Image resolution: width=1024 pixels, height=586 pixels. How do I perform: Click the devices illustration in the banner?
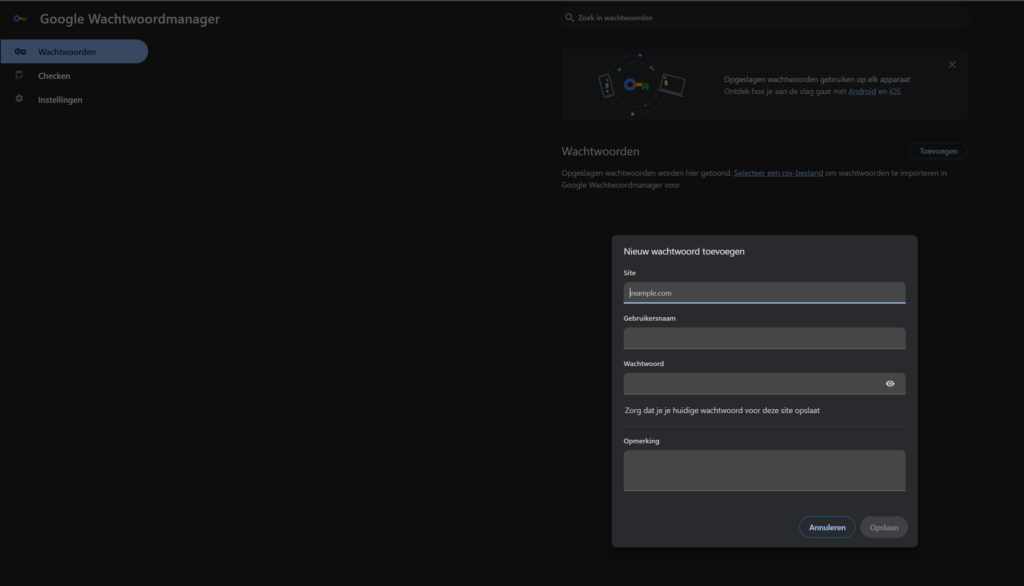(641, 85)
